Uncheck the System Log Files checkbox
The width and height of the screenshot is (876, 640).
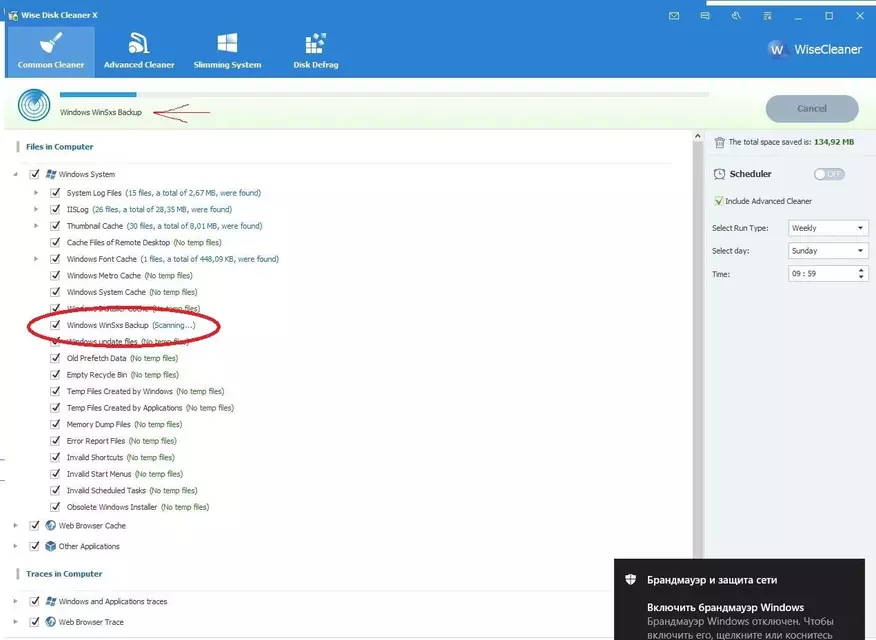[55, 193]
